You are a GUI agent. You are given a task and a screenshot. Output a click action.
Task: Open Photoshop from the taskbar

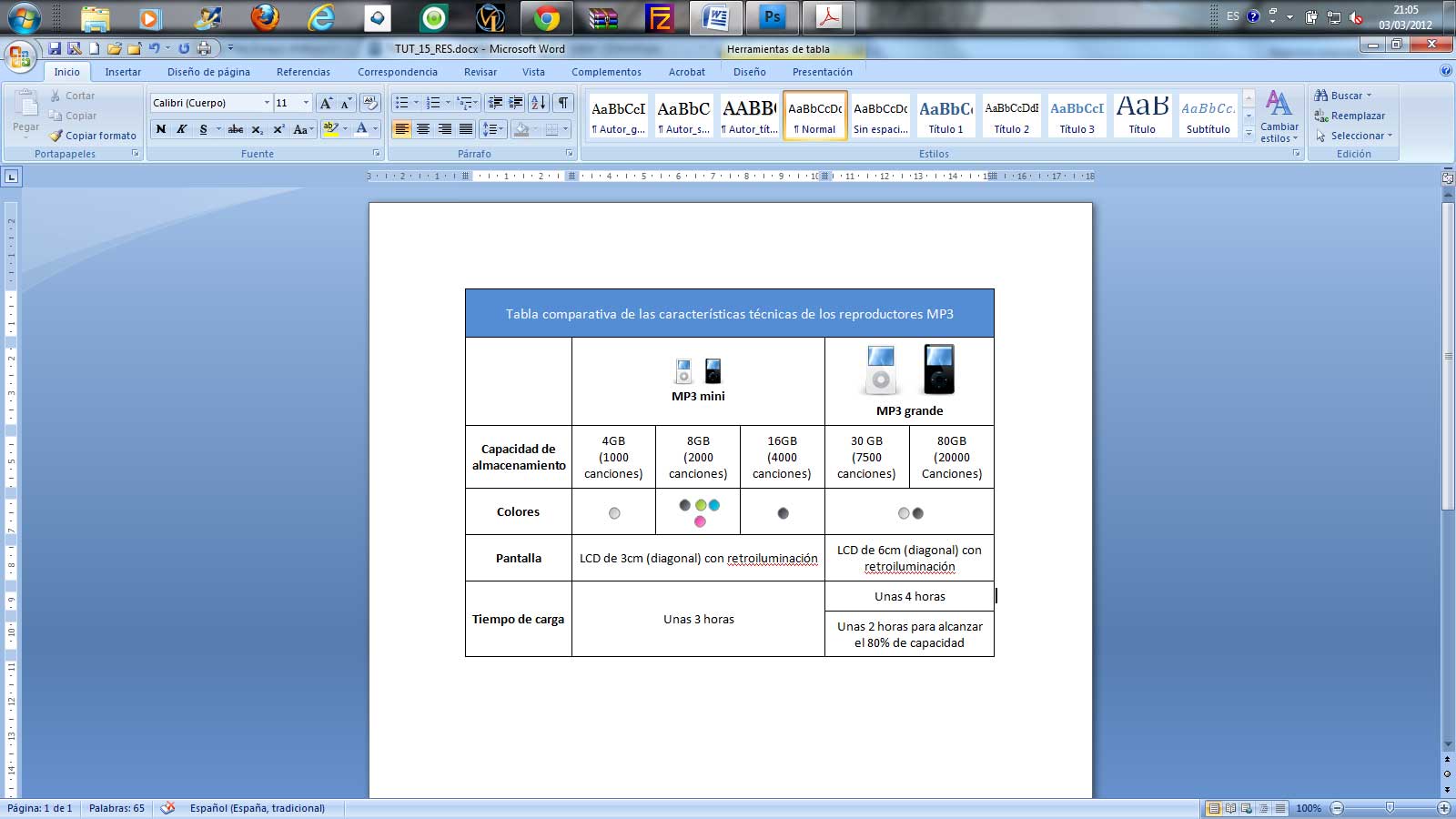tap(772, 16)
